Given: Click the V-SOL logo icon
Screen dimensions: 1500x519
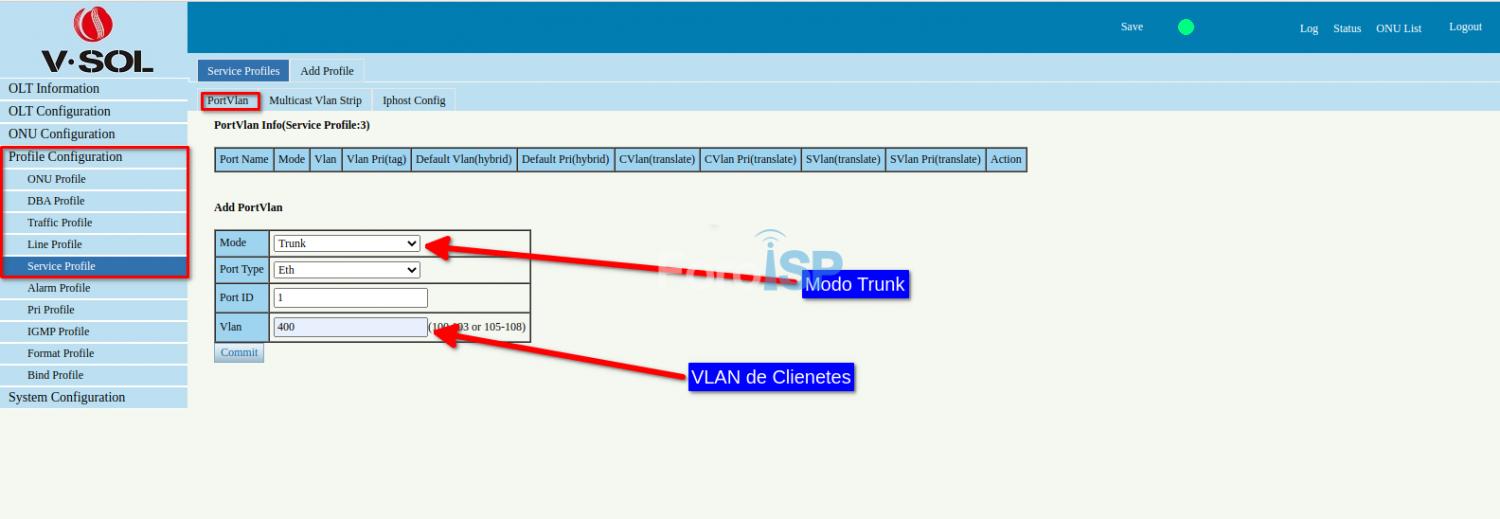Looking at the screenshot, I should (x=93, y=25).
